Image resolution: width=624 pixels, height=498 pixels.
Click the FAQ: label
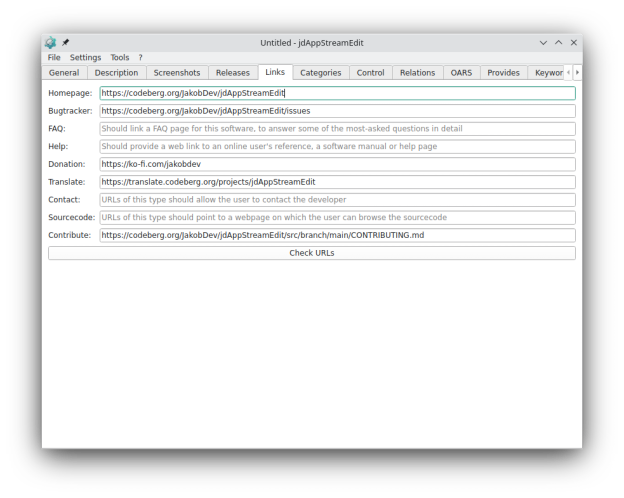57,129
